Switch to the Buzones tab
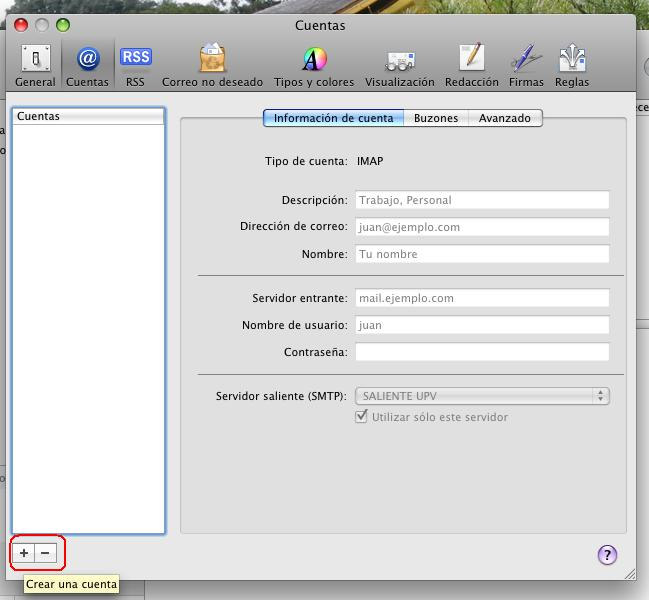Image resolution: width=649 pixels, height=600 pixels. click(436, 118)
